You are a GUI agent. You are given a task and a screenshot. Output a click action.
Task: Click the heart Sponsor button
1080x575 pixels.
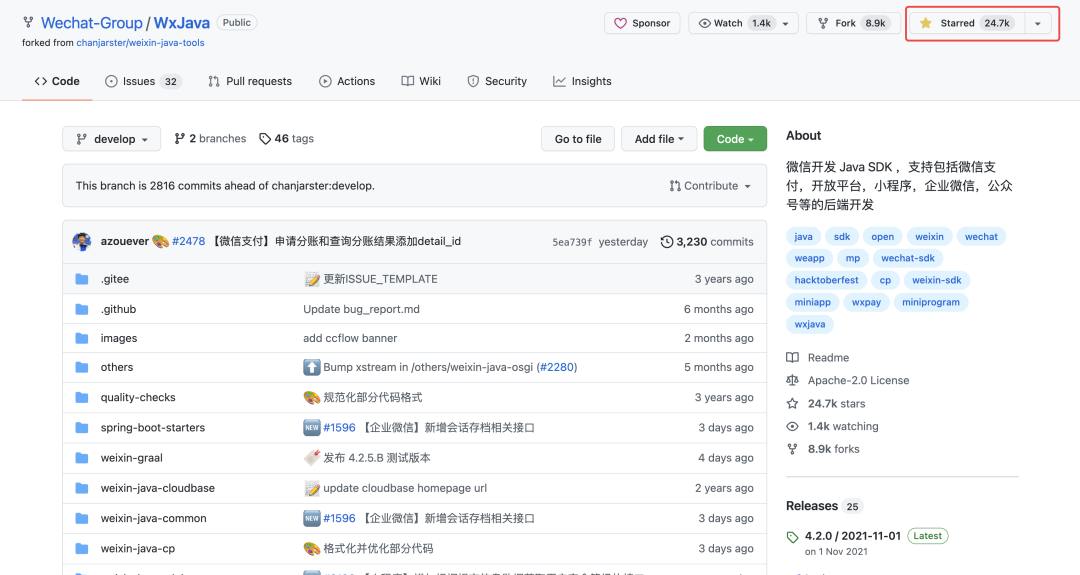(x=642, y=23)
